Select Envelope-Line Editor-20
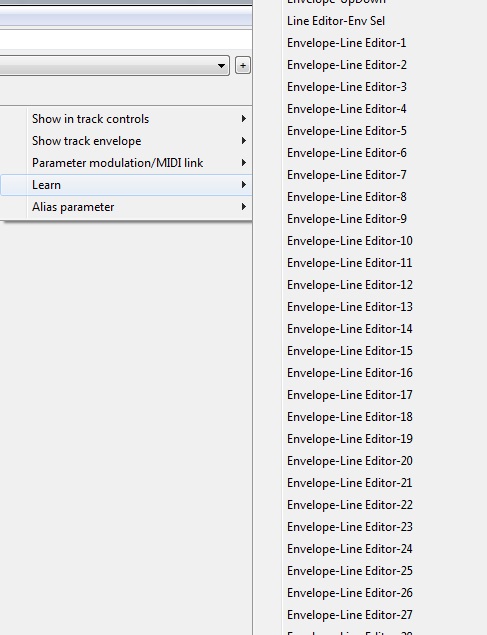Image resolution: width=487 pixels, height=635 pixels. coord(350,461)
